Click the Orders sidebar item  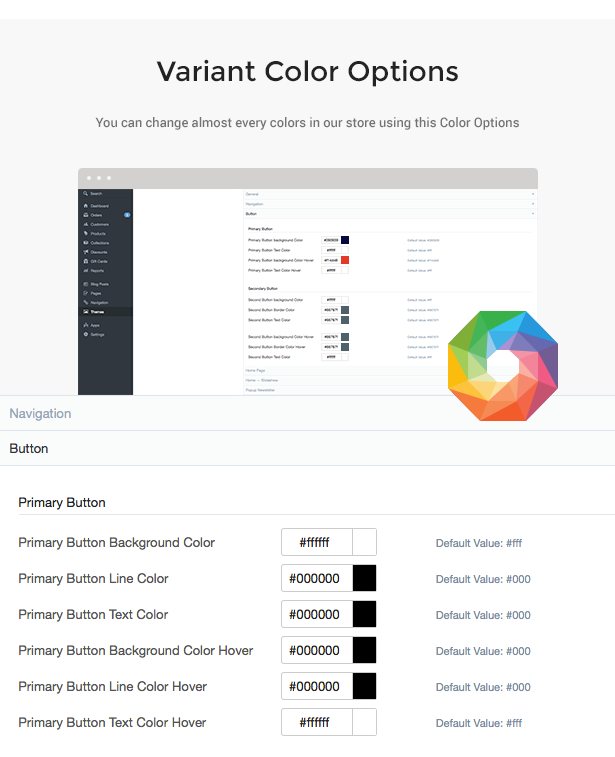(x=97, y=215)
